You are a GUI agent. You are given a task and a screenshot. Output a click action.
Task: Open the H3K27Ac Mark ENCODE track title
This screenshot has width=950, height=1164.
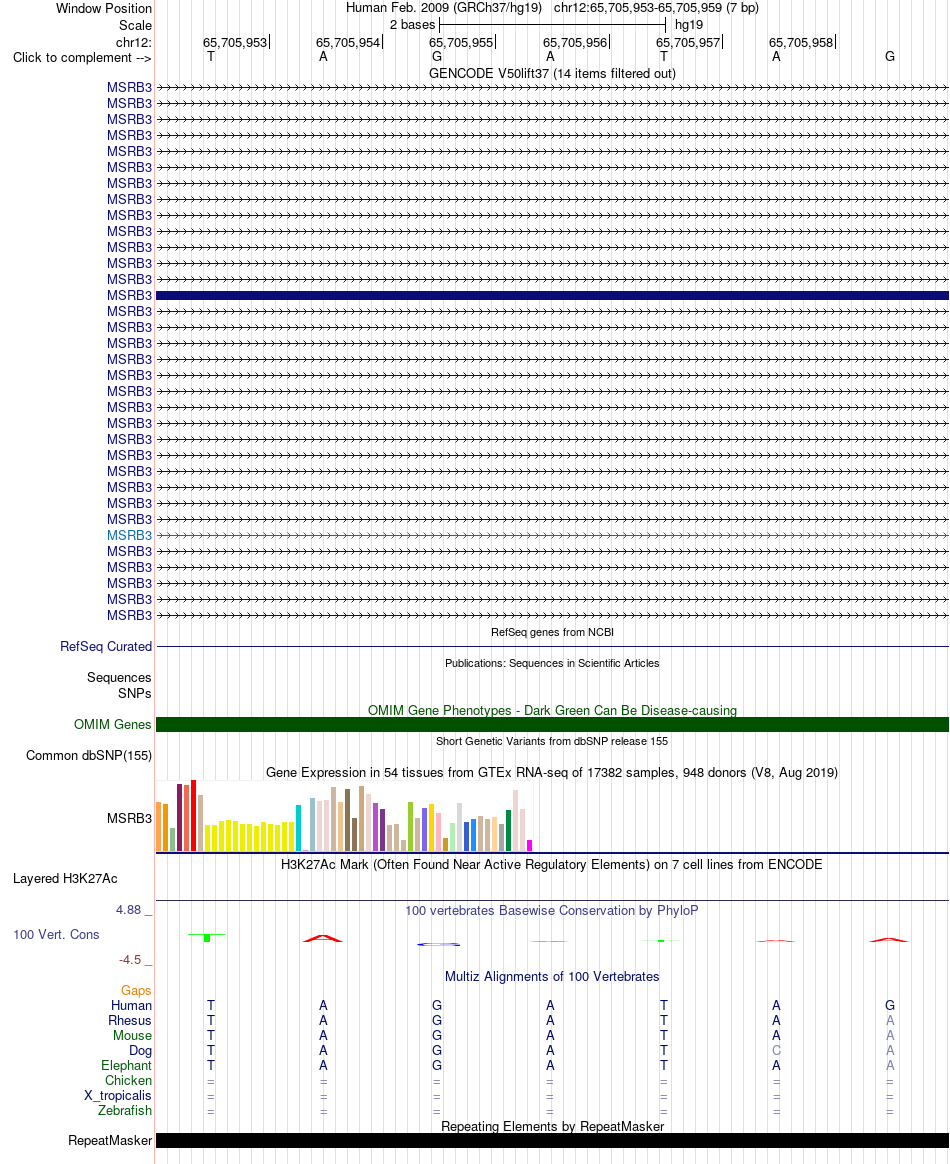click(551, 865)
